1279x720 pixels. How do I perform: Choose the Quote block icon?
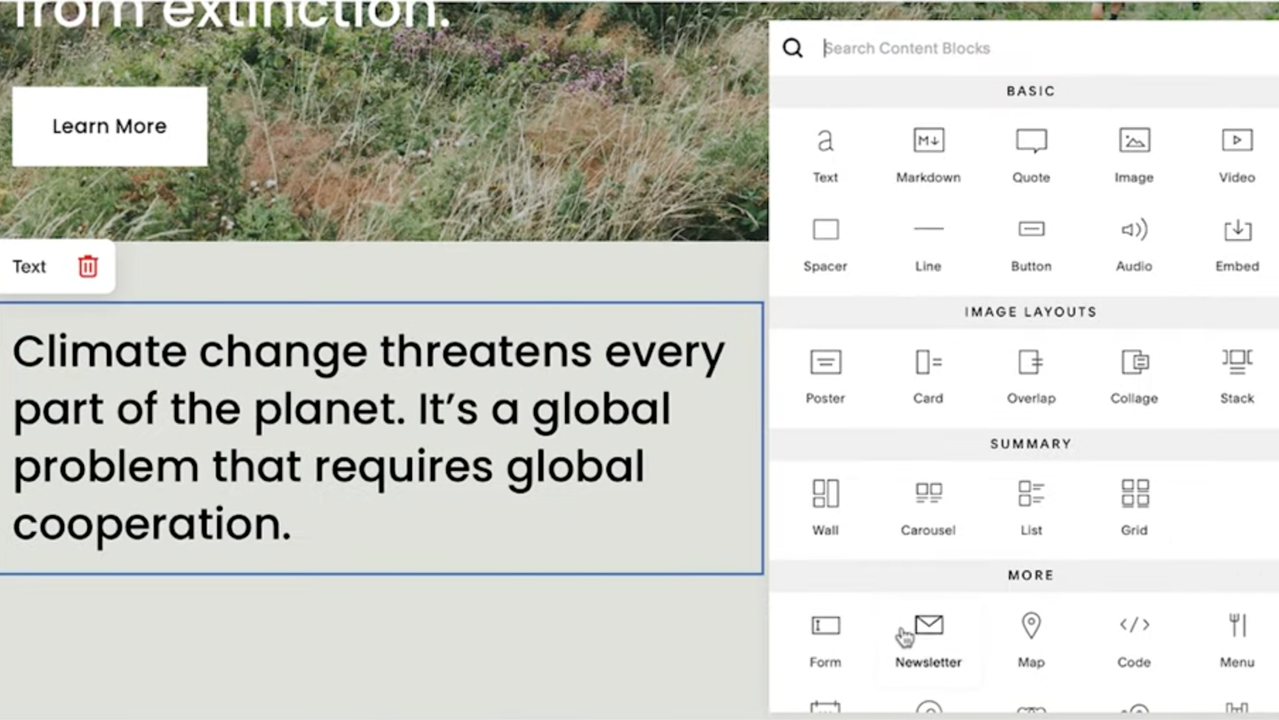click(x=1031, y=154)
